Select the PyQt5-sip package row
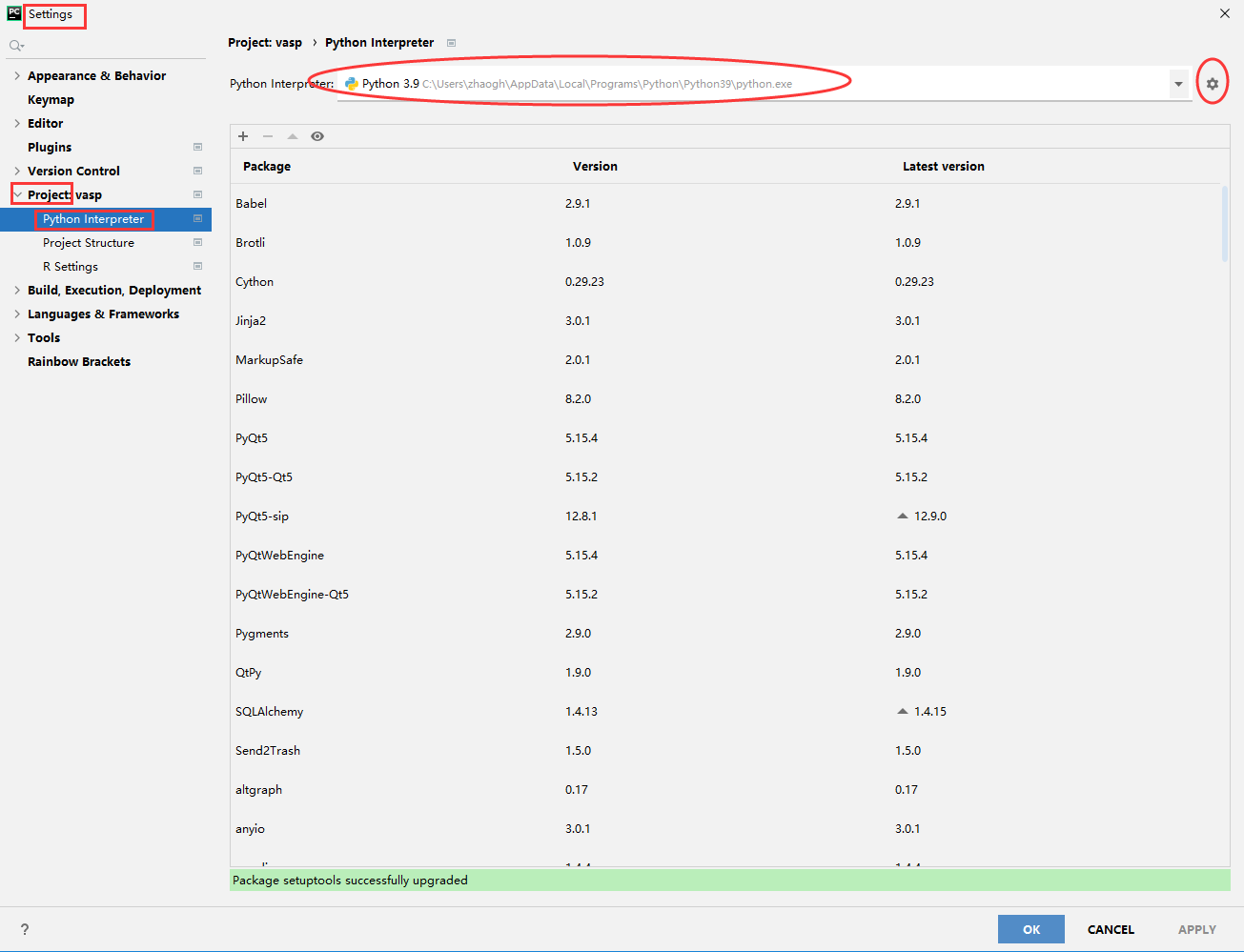The height and width of the screenshot is (952, 1244). click(725, 516)
